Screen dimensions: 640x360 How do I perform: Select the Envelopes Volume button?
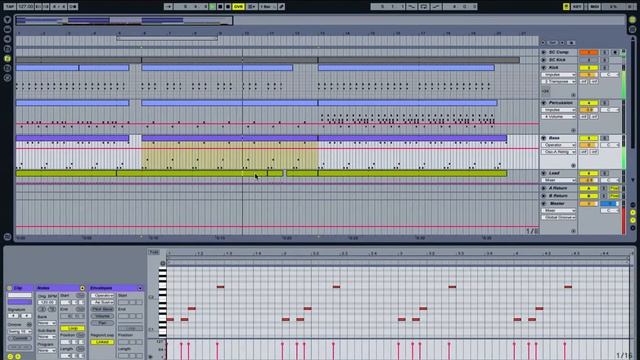102,316
